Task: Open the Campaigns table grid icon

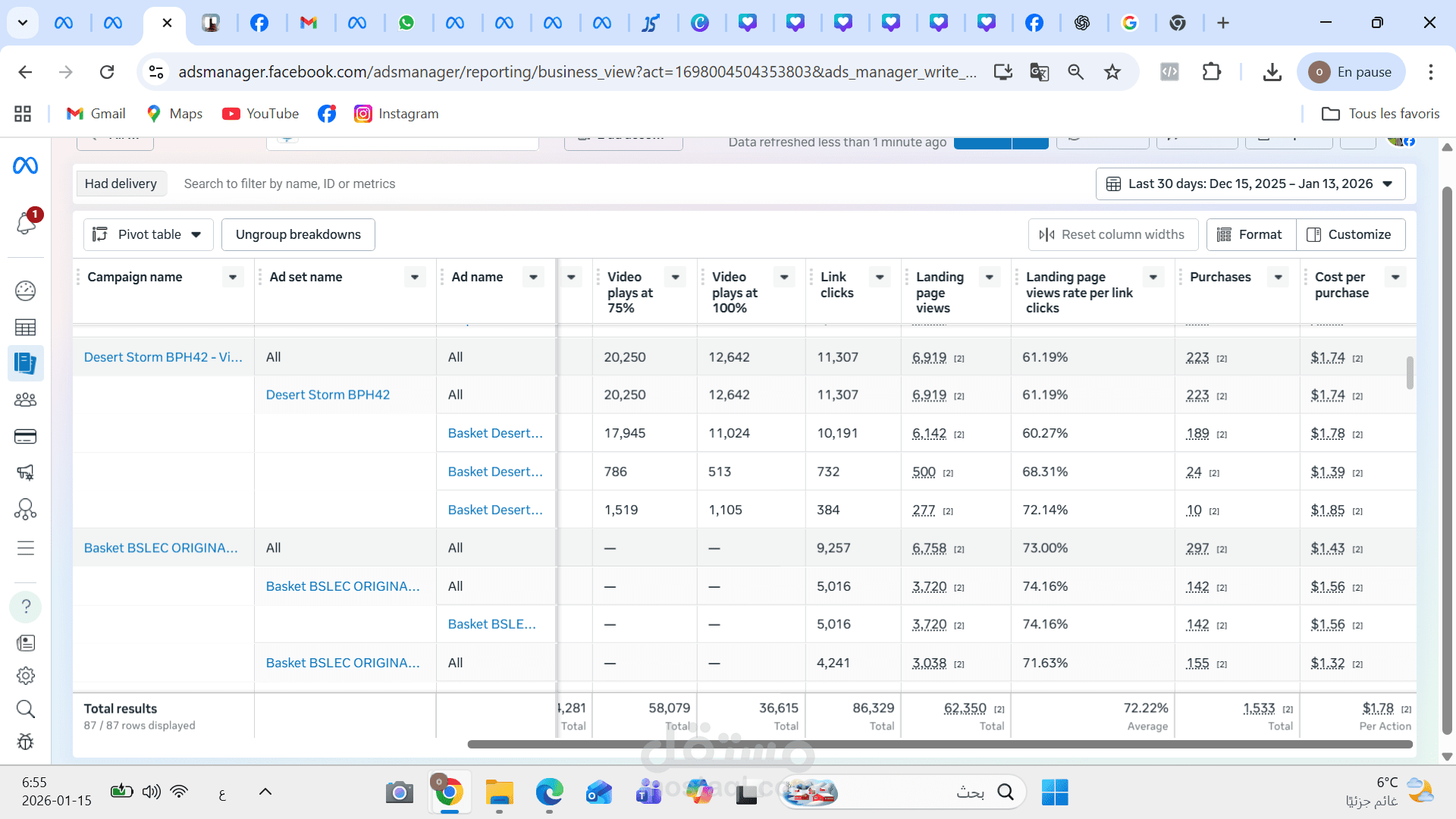Action: coord(26,328)
